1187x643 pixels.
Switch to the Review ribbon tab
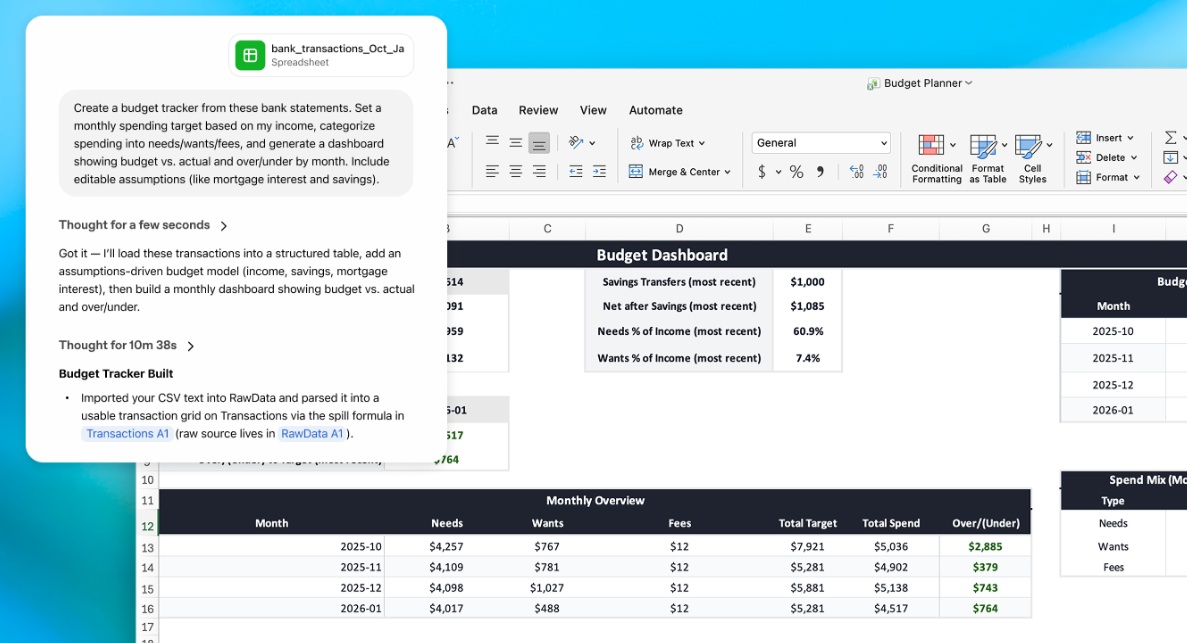point(537,110)
